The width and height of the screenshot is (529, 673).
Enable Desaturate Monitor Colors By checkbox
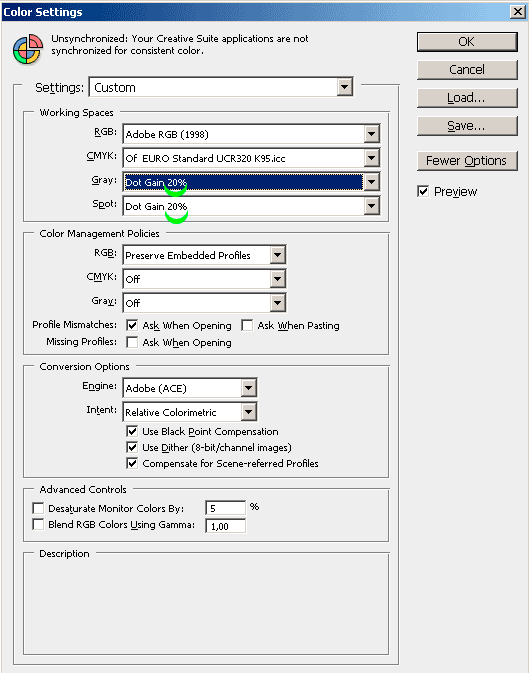38,509
